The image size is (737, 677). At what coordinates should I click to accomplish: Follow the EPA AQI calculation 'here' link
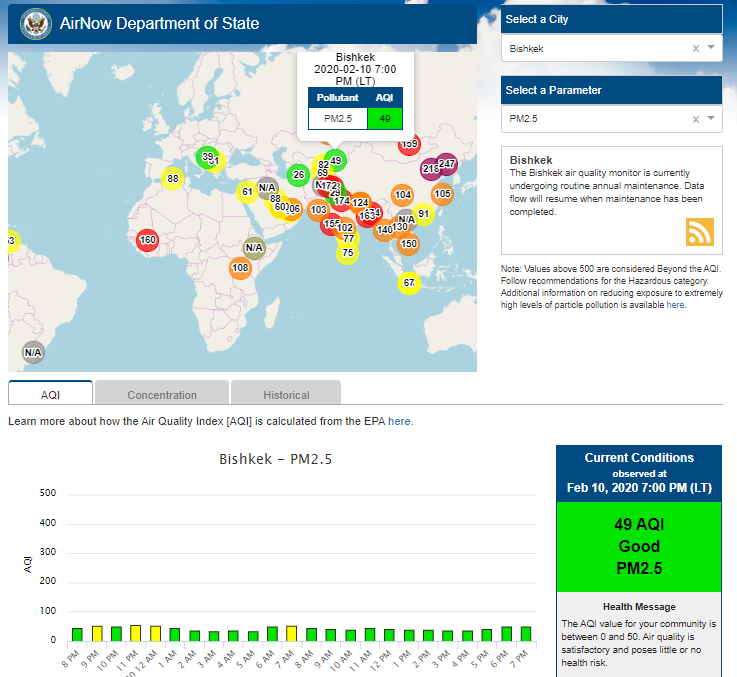400,421
